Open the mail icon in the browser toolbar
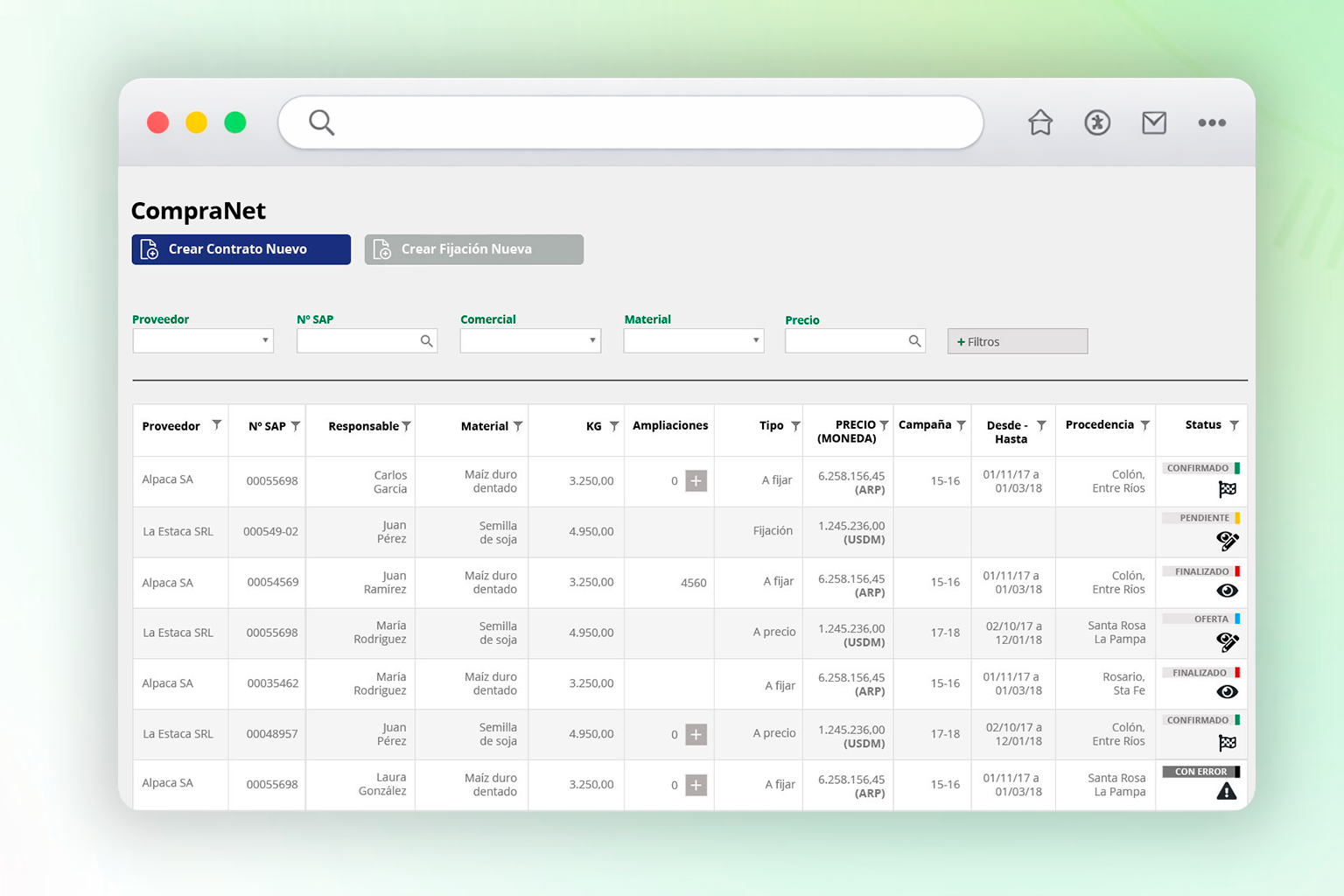Screen dimensions: 1344x896 (1154, 122)
